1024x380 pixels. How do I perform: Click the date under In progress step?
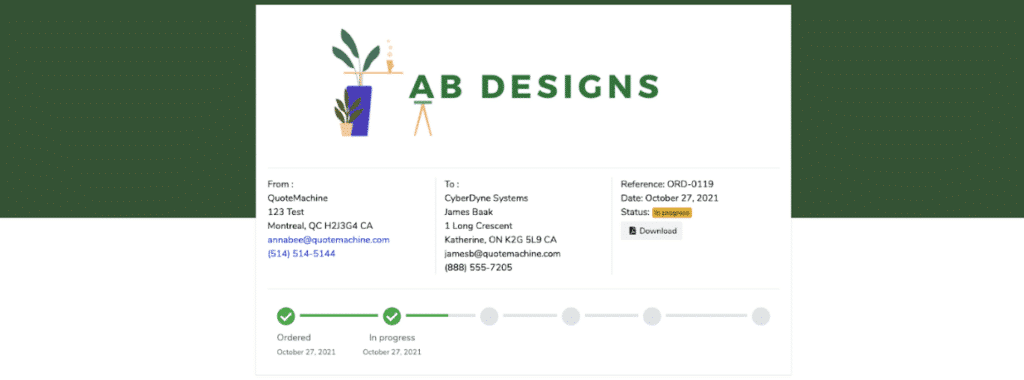(x=392, y=352)
